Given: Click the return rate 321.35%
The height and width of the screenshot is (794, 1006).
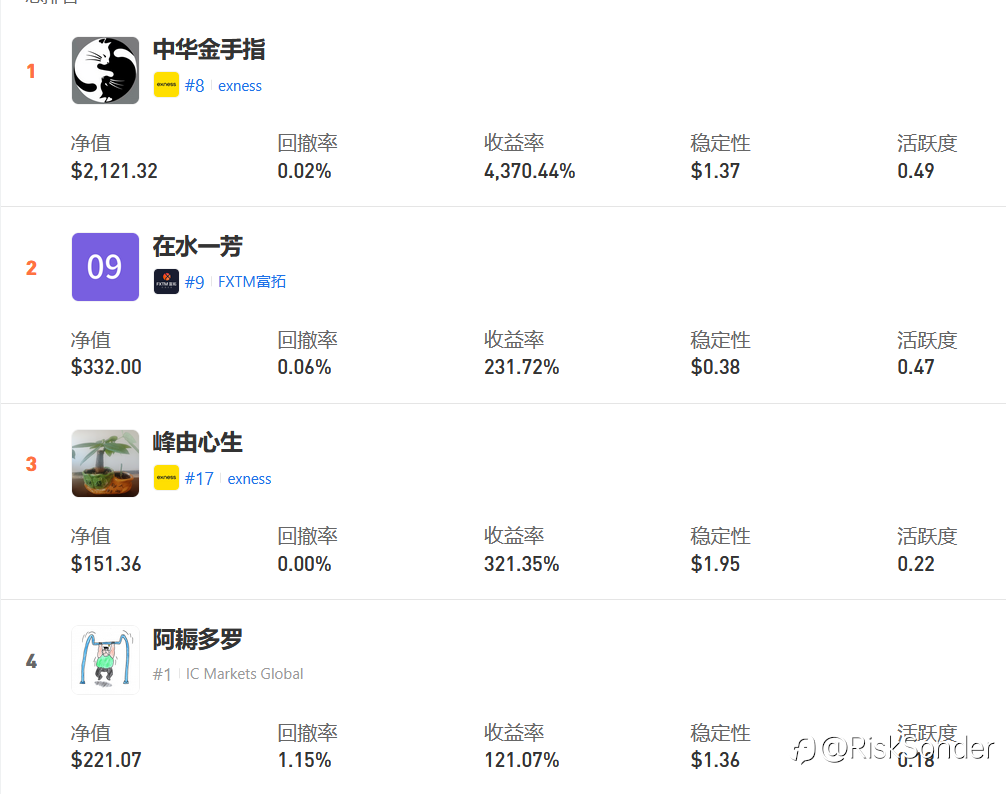Looking at the screenshot, I should [x=522, y=564].
